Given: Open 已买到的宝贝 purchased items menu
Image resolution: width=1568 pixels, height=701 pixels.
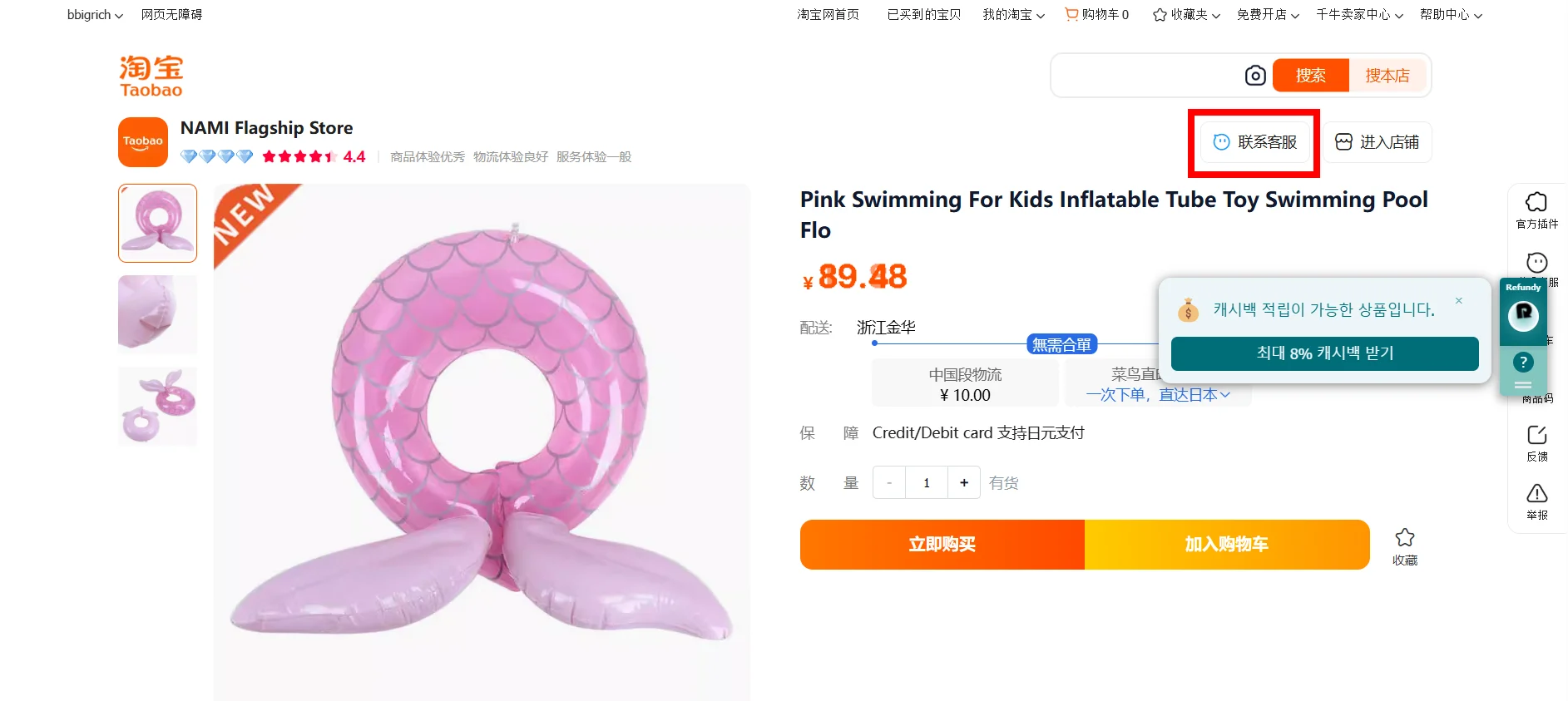Looking at the screenshot, I should 923,14.
